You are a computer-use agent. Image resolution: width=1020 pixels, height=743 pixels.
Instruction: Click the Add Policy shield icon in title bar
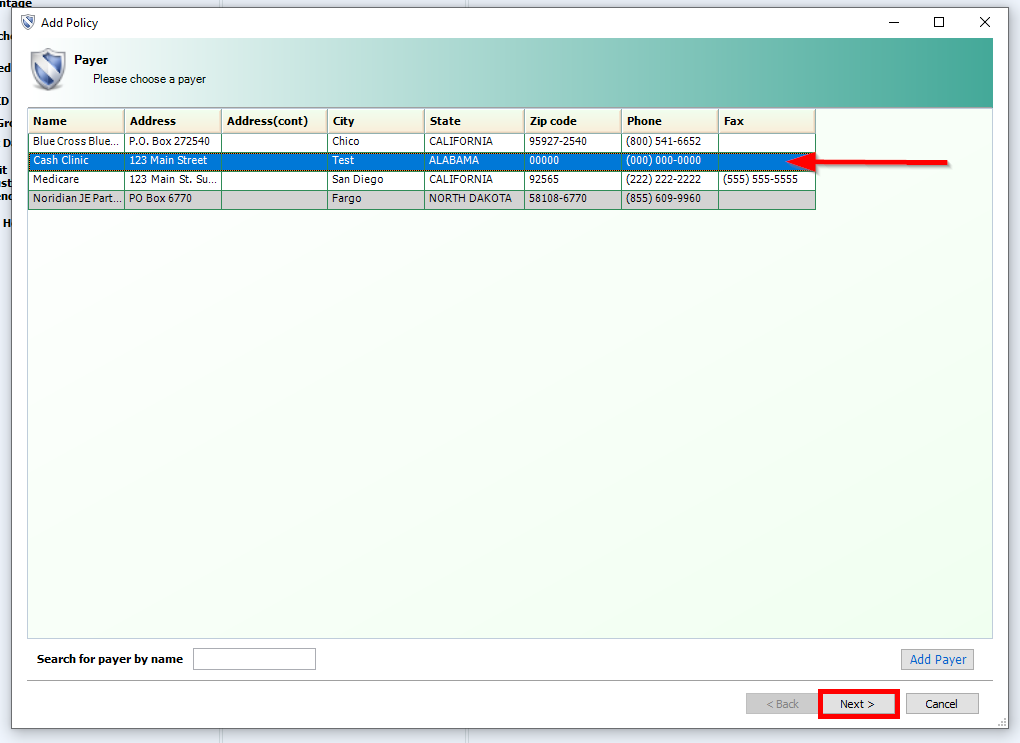pos(28,22)
